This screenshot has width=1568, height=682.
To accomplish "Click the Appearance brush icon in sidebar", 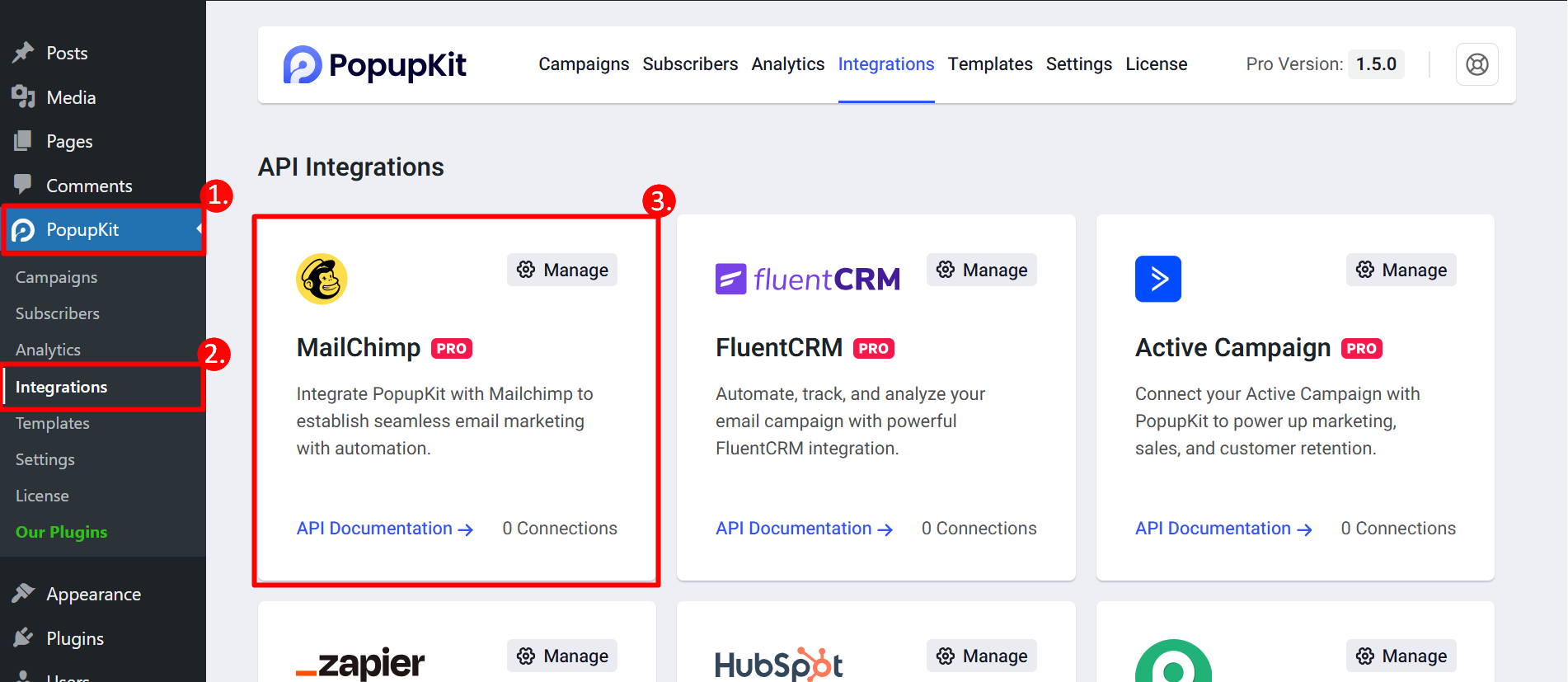I will pos(23,594).
